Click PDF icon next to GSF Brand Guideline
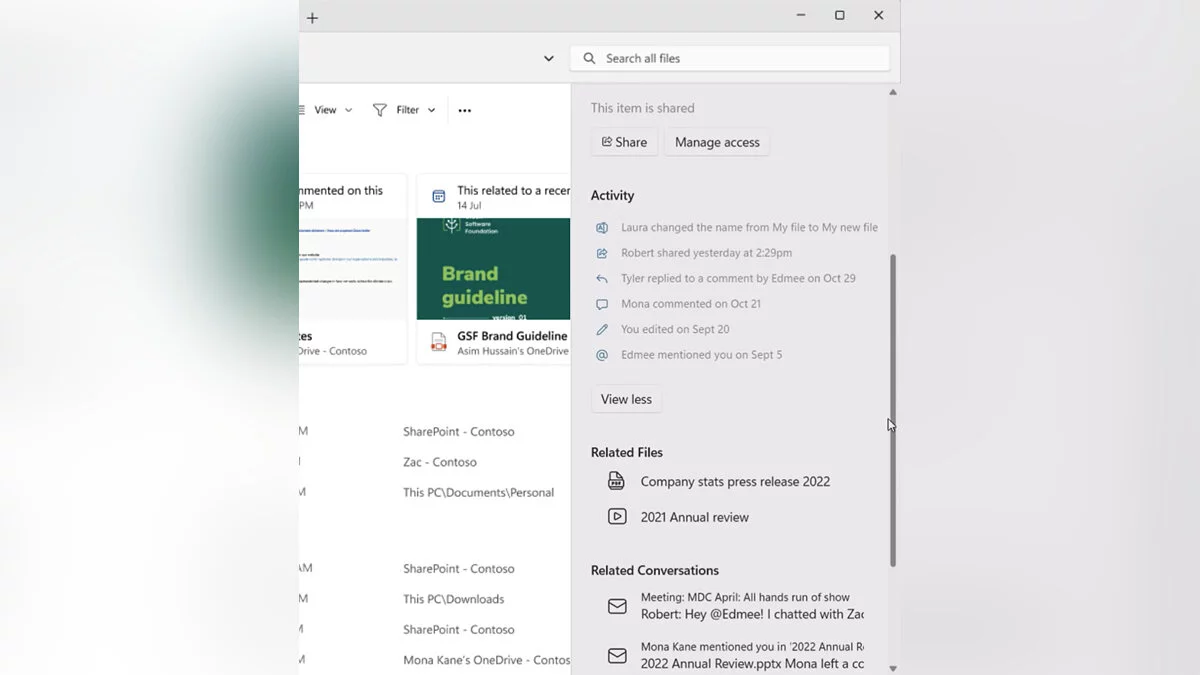The width and height of the screenshot is (1200, 675). click(438, 342)
